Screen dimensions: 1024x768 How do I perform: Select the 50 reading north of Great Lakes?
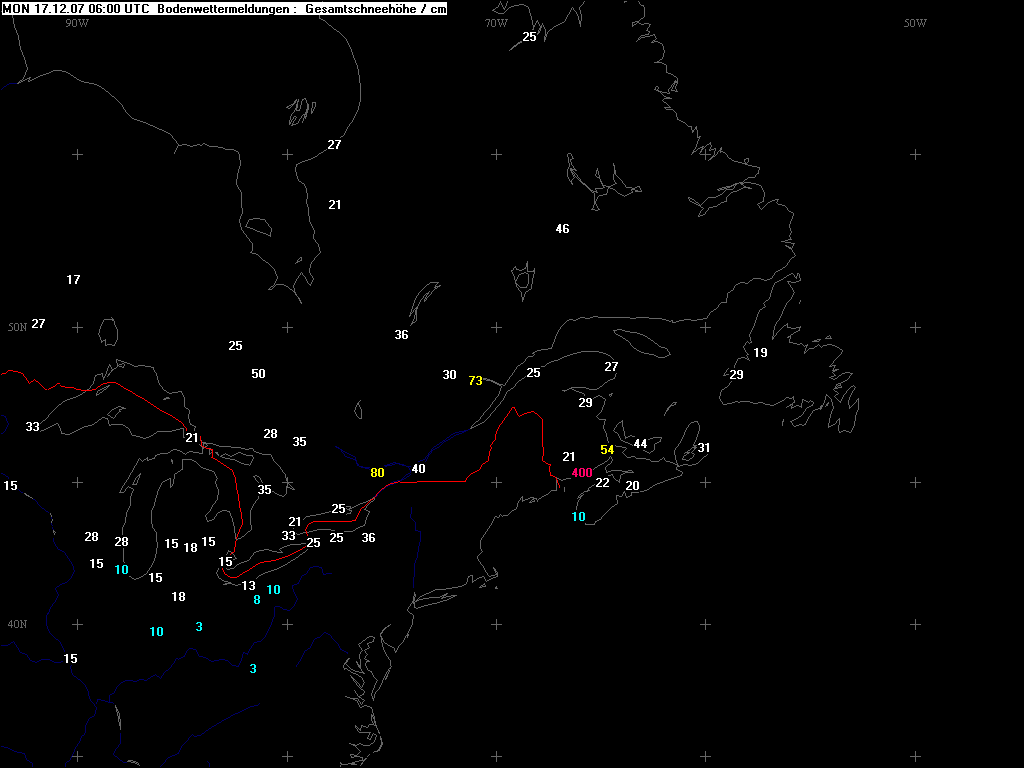(258, 374)
